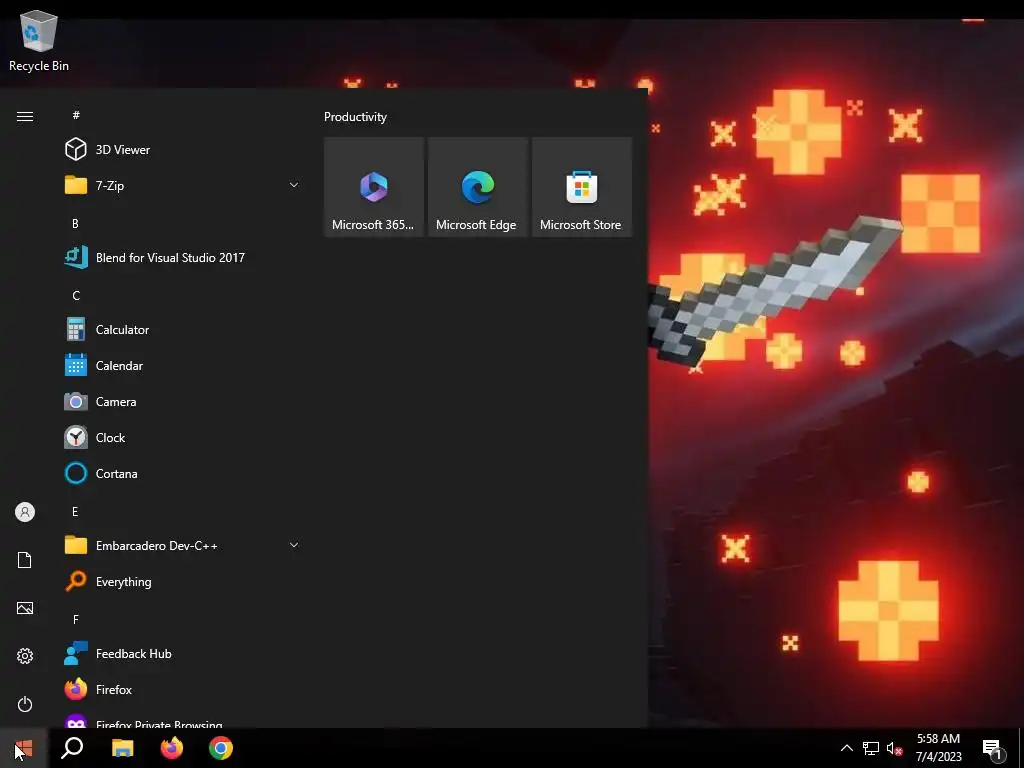Expand the Start menu hamburger button
This screenshot has width=1024, height=768.
coord(25,116)
